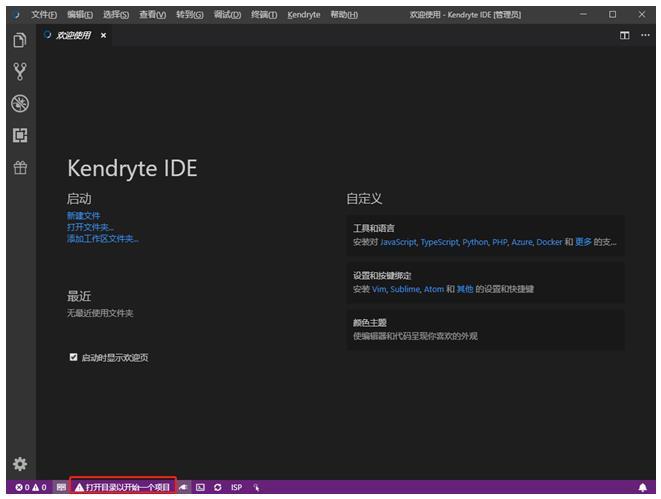Open the 查看(V) menu
661x499 pixels.
point(153,15)
